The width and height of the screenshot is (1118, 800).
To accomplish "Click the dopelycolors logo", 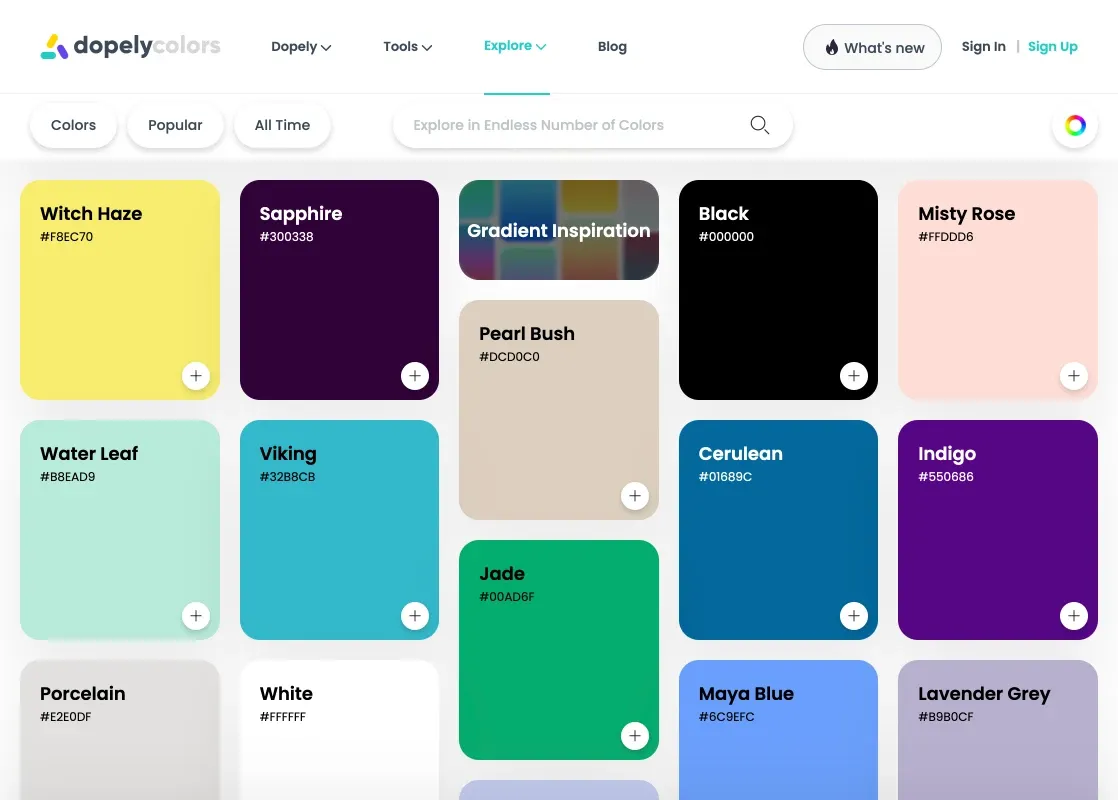I will tap(130, 46).
